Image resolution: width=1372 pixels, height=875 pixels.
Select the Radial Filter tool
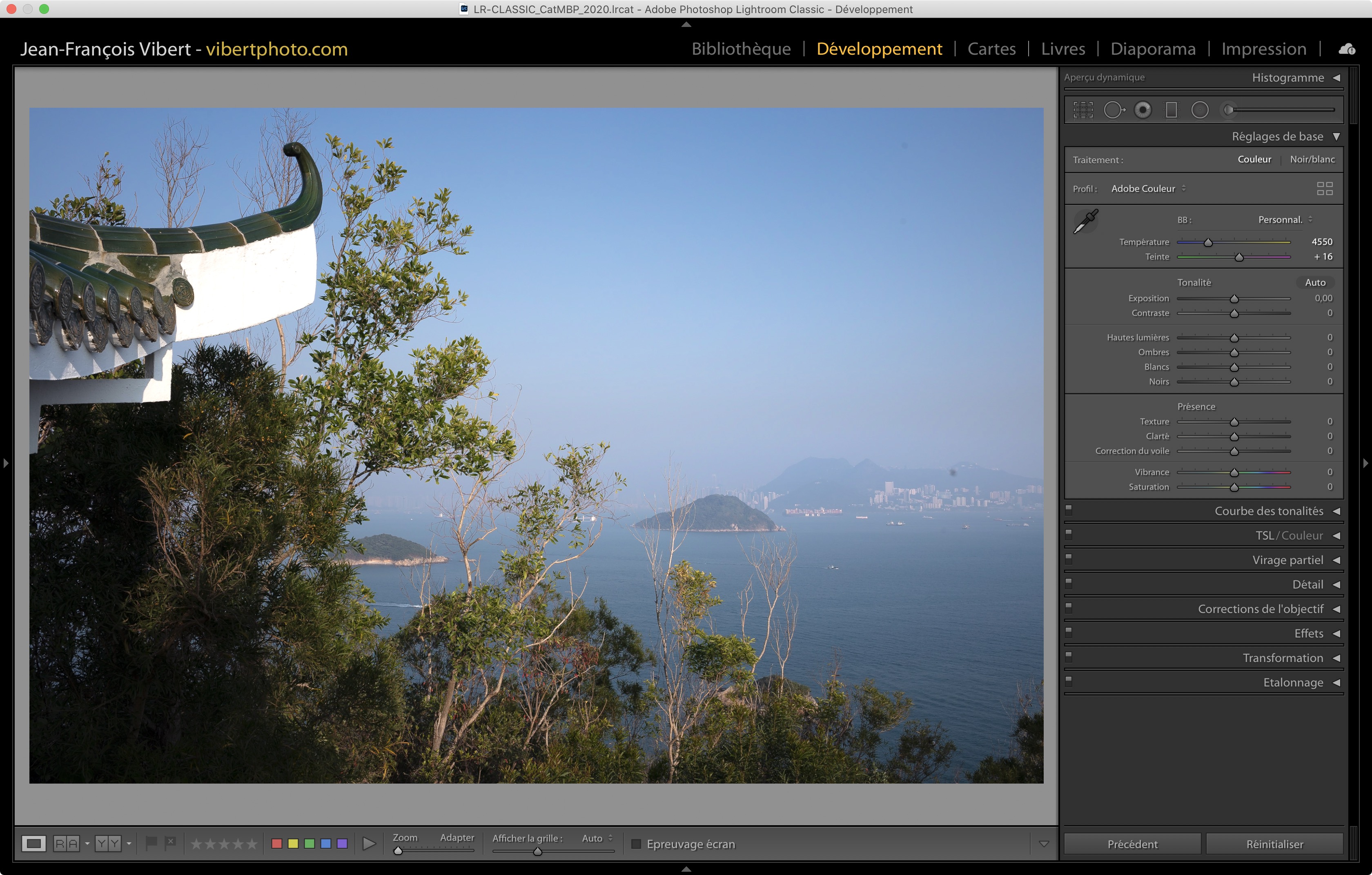tap(1199, 110)
